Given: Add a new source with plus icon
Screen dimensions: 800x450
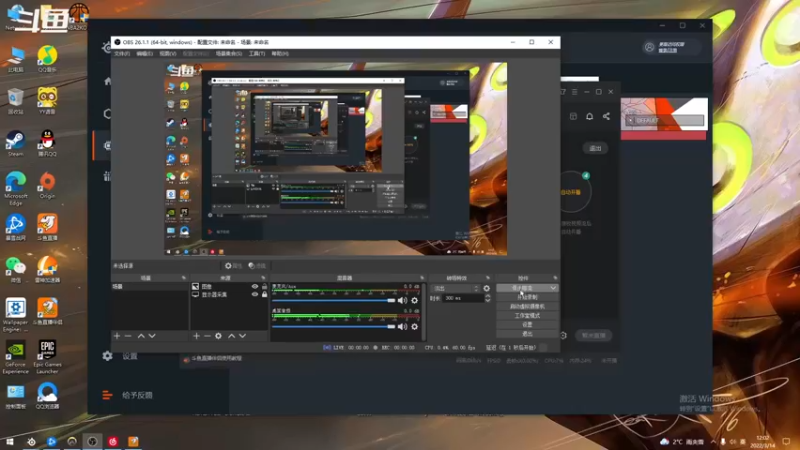Looking at the screenshot, I should coord(196,336).
